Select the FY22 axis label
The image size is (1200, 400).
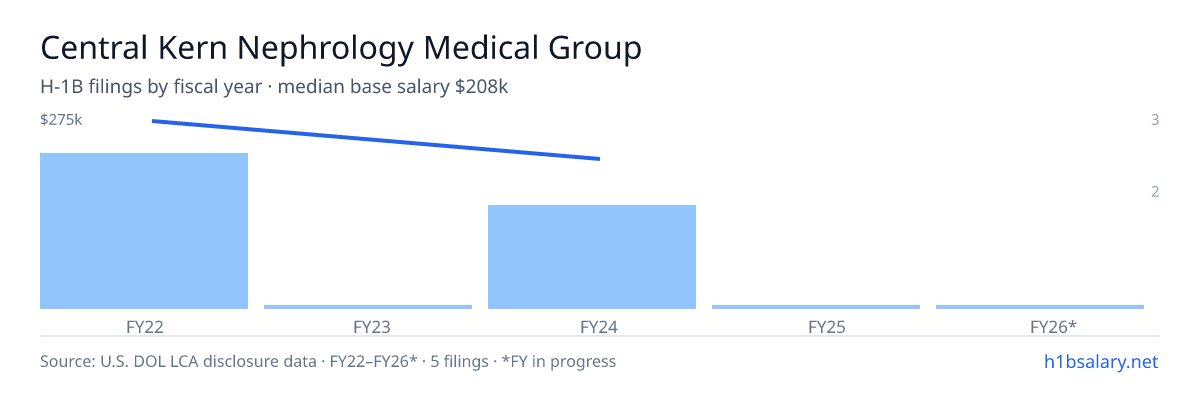click(x=145, y=327)
